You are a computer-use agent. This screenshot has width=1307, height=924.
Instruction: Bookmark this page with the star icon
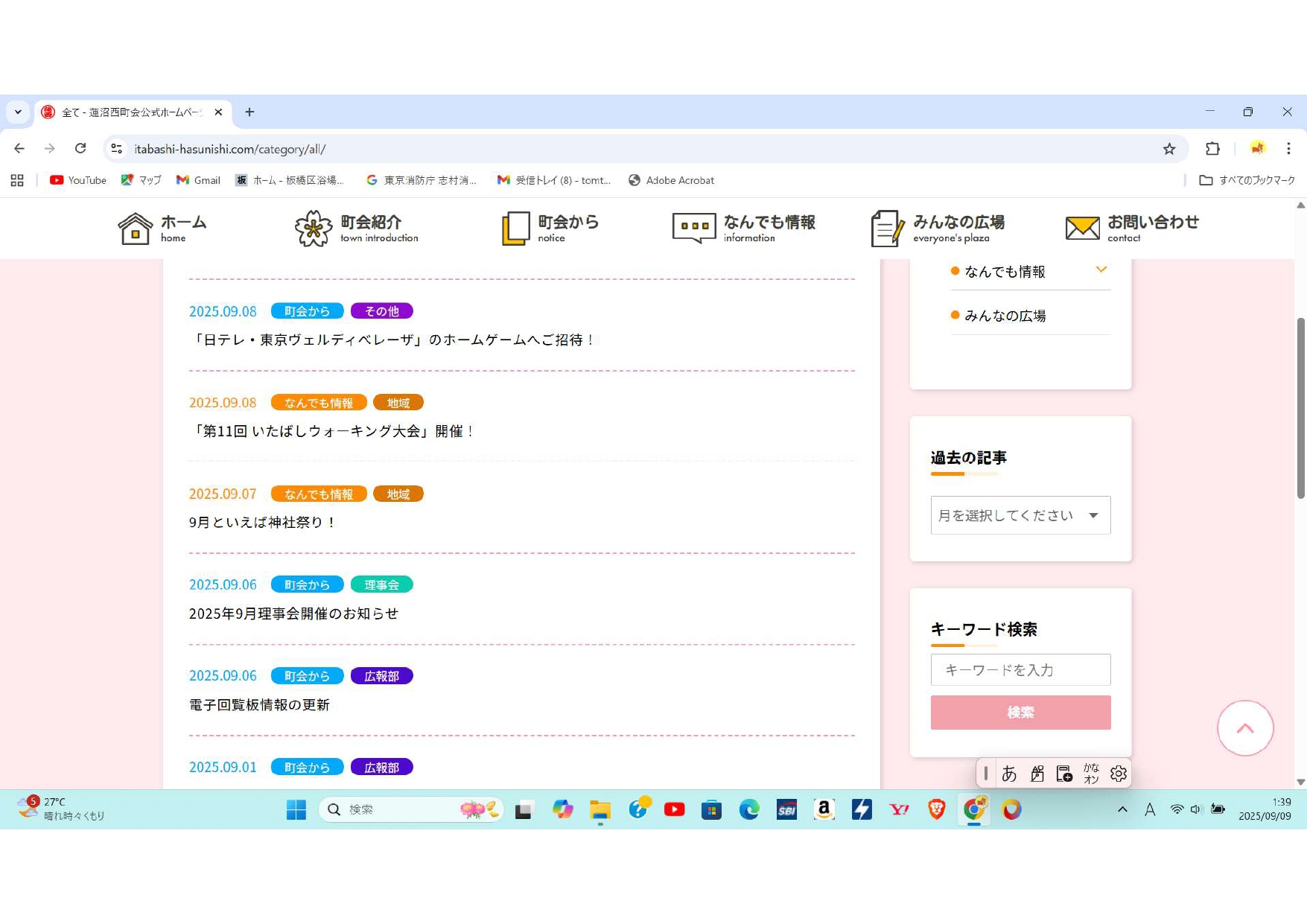pyautogui.click(x=1169, y=149)
